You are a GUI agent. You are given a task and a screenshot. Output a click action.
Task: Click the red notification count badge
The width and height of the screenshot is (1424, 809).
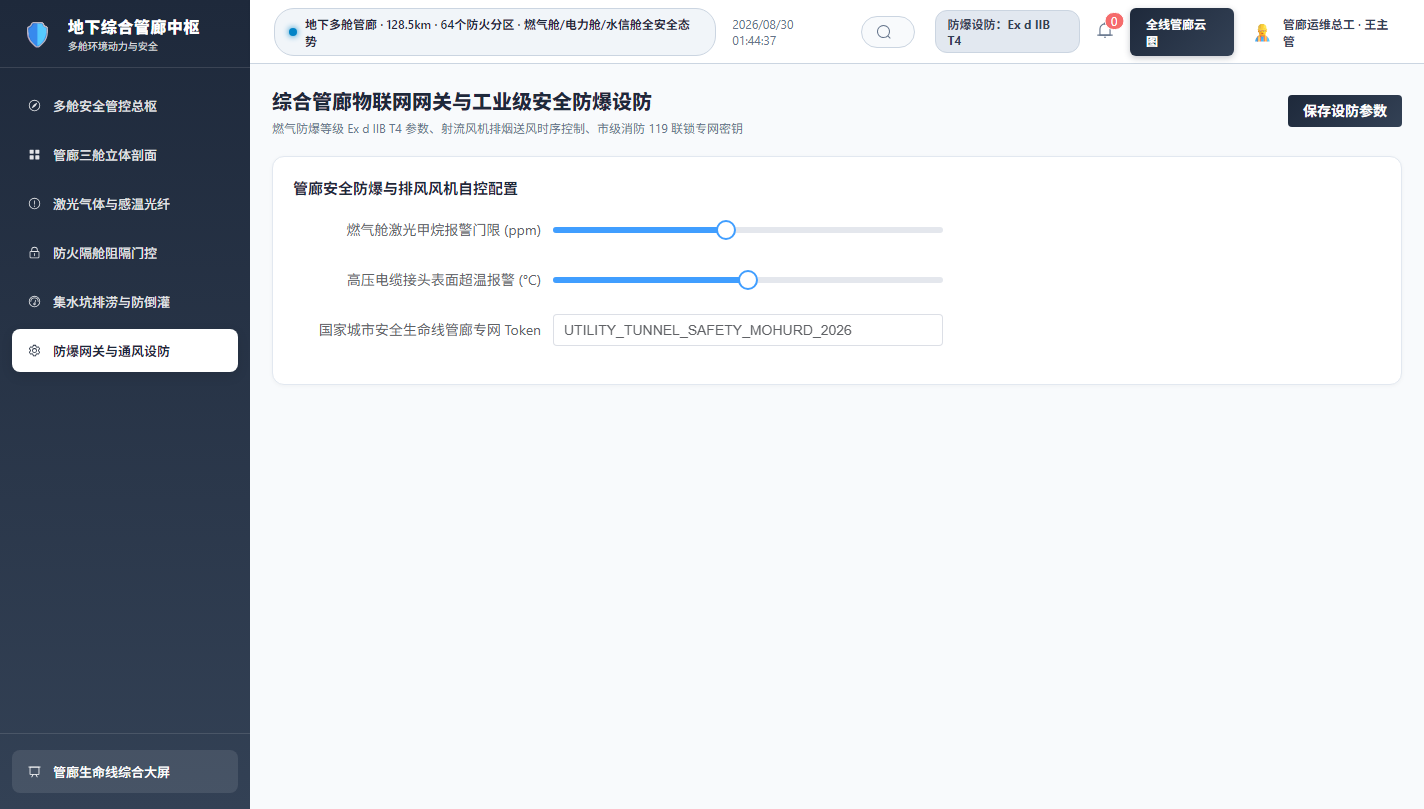coord(1114,21)
